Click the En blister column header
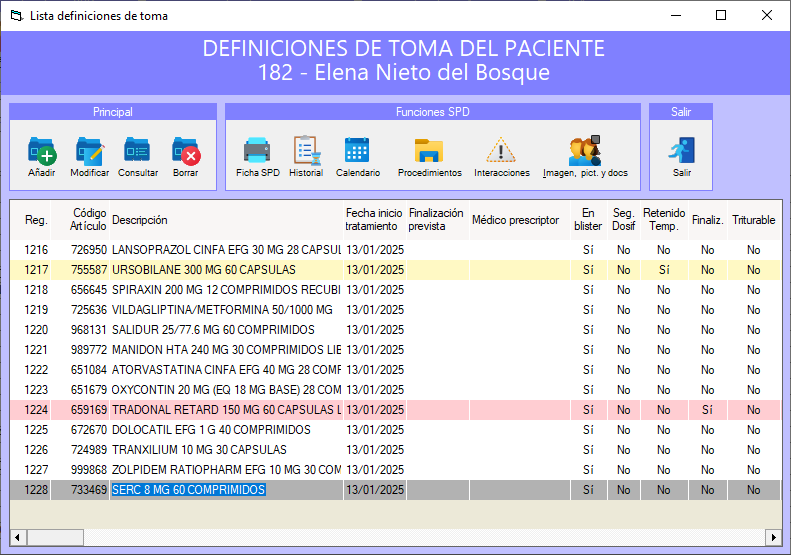The image size is (791, 555). point(588,219)
